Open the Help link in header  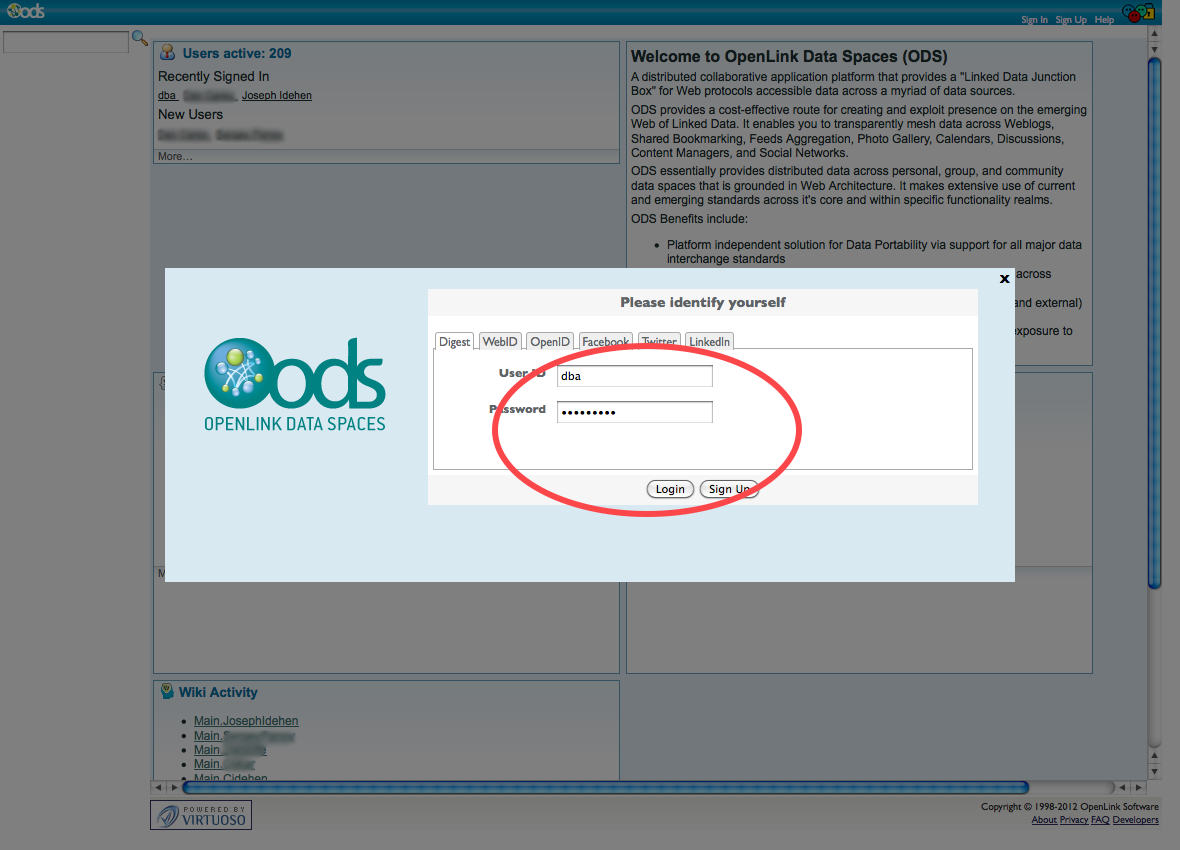(x=1104, y=20)
